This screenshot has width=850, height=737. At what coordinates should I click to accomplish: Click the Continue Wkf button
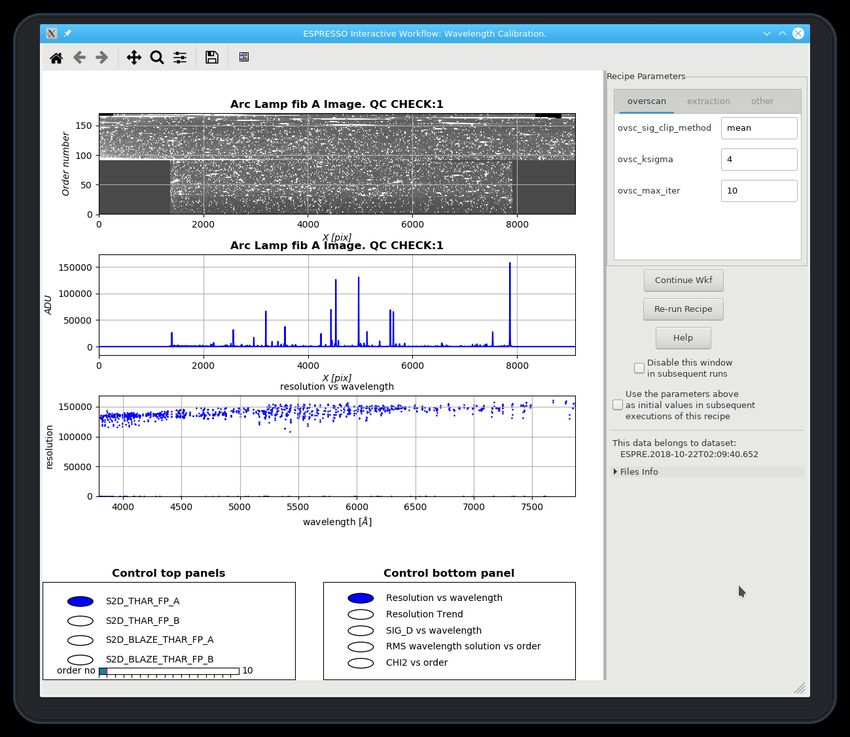[684, 280]
